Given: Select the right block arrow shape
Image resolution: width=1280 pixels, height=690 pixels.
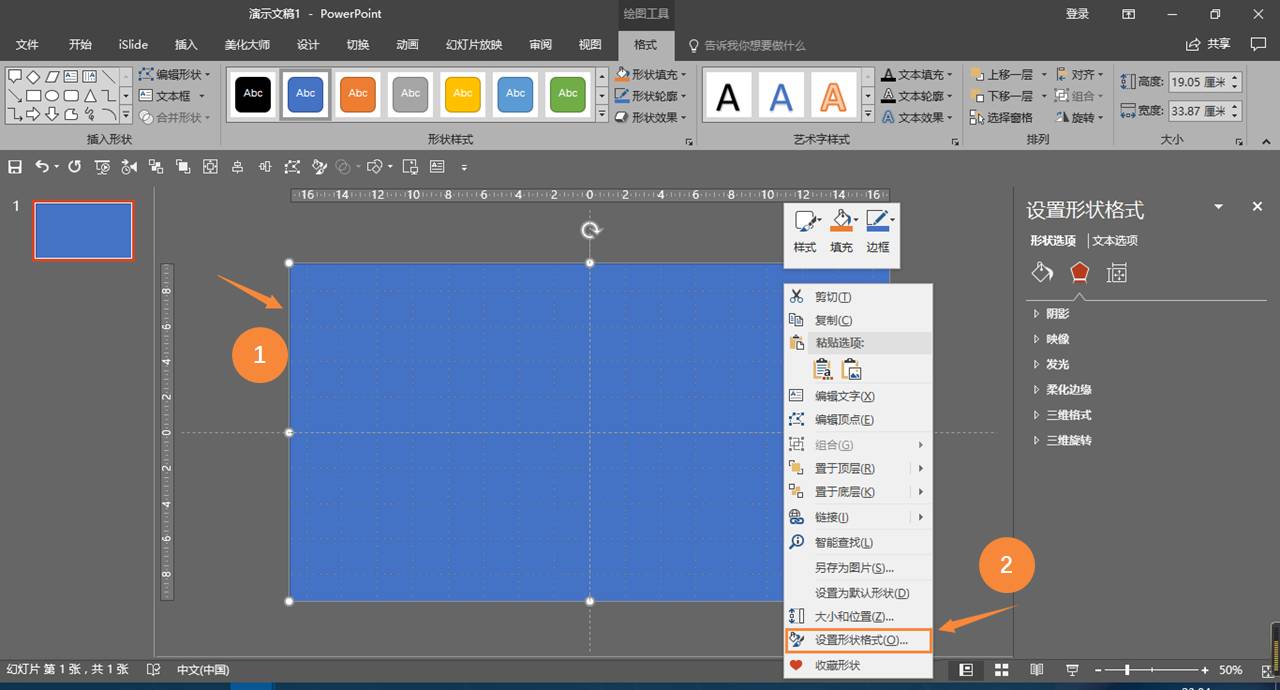Looking at the screenshot, I should pyautogui.click(x=33, y=114).
